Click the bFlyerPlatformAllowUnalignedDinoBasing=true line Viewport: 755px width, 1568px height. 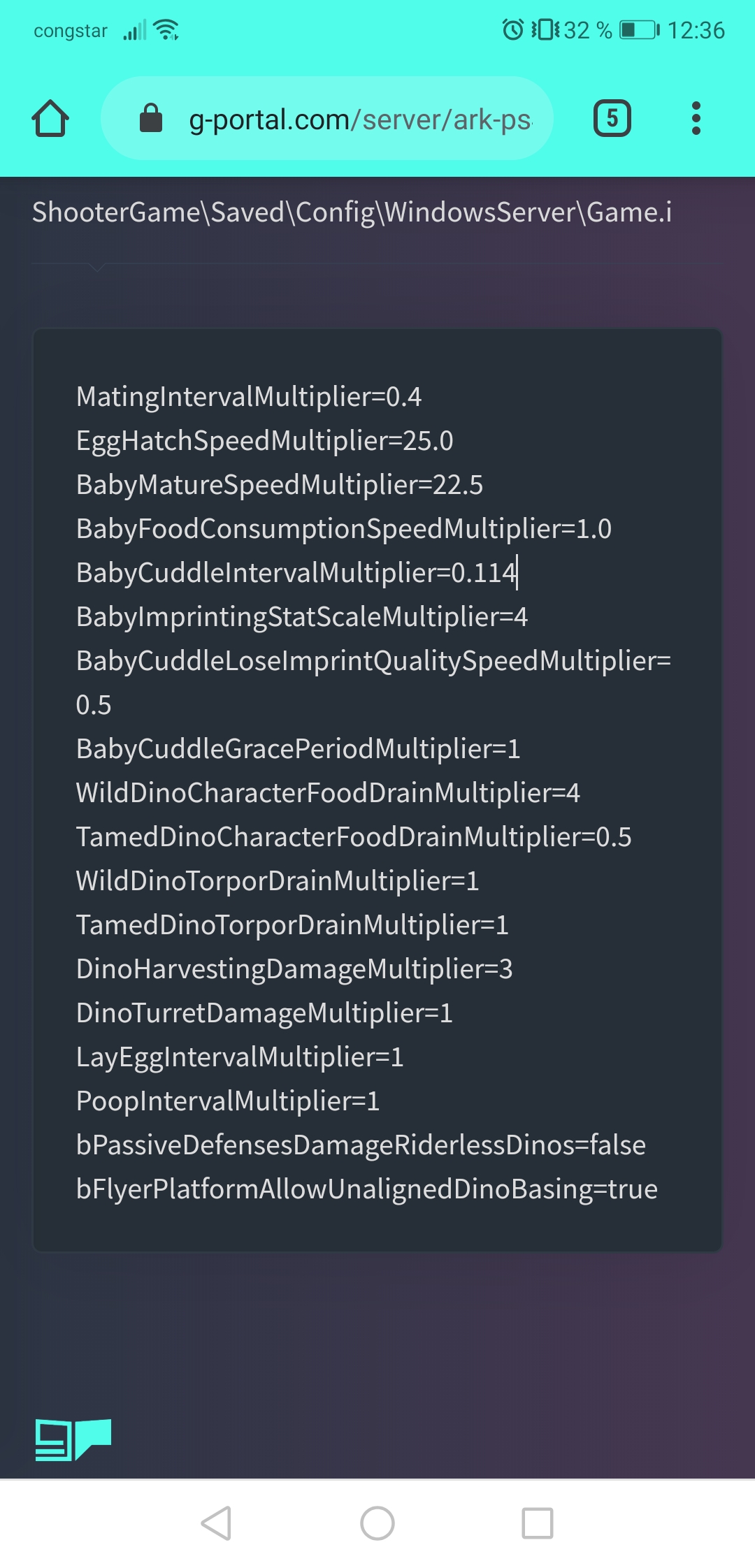(x=367, y=1189)
